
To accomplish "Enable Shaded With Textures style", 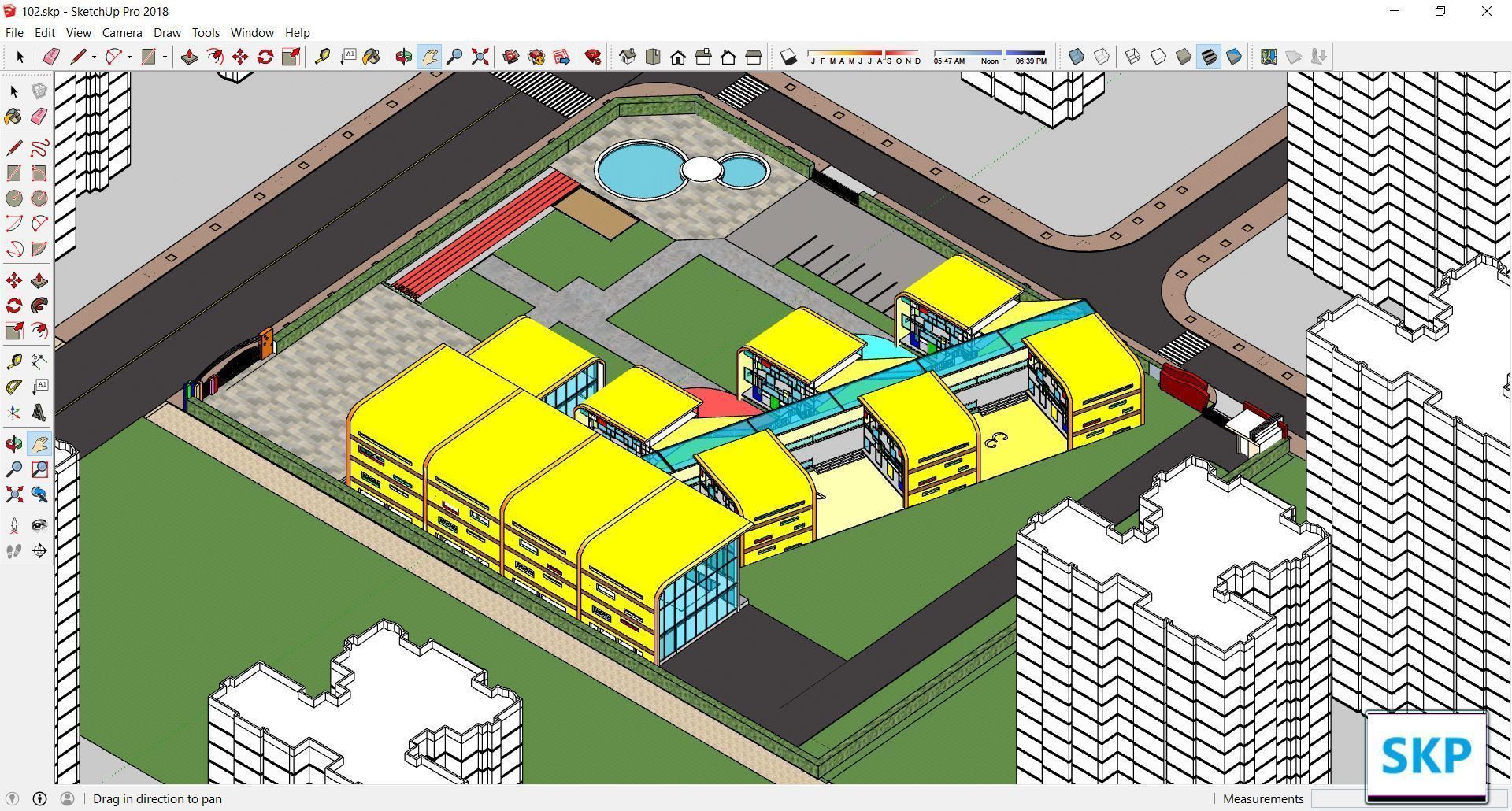I will (x=1209, y=57).
